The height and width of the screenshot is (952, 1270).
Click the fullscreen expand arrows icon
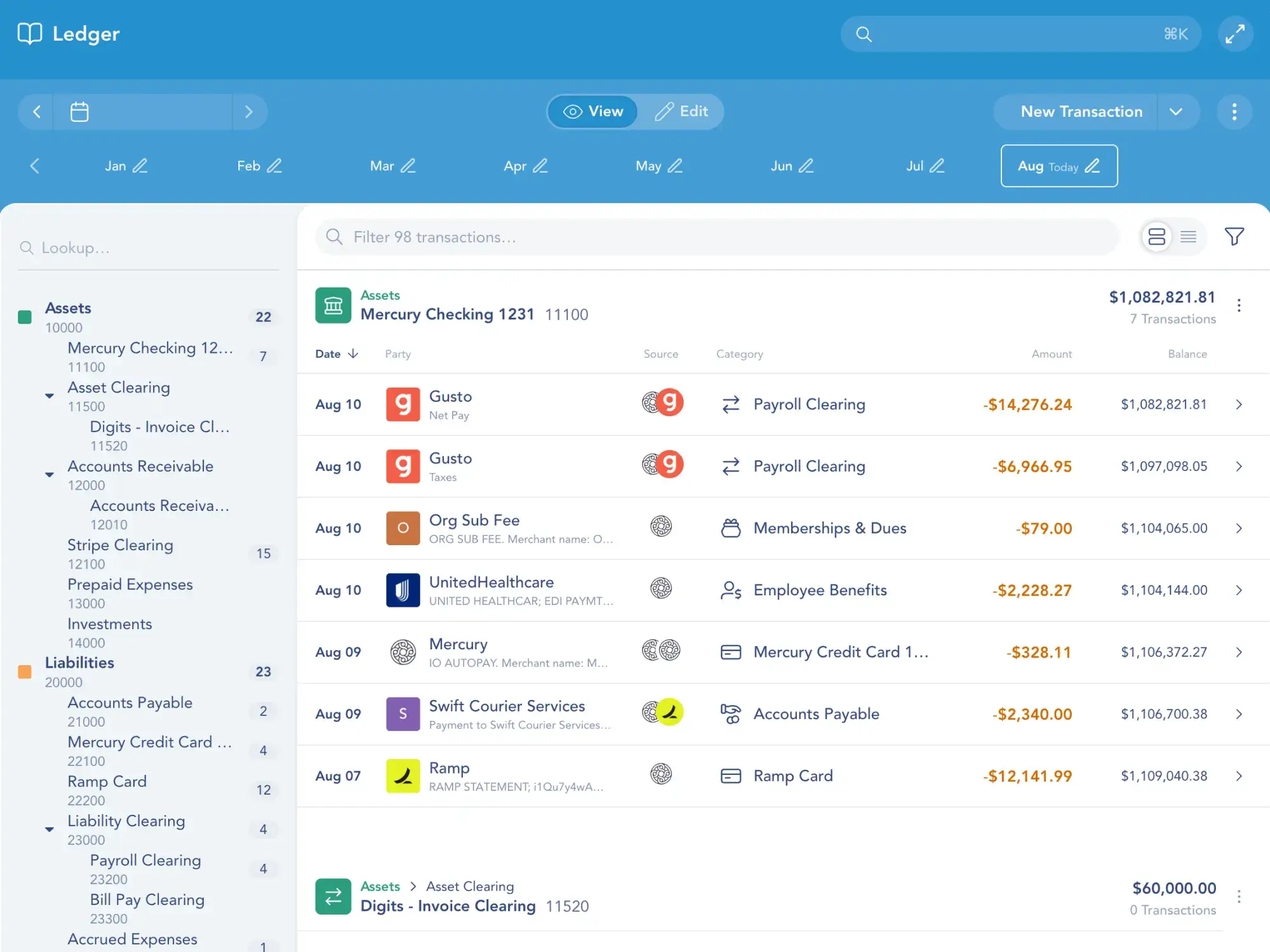pyautogui.click(x=1235, y=34)
